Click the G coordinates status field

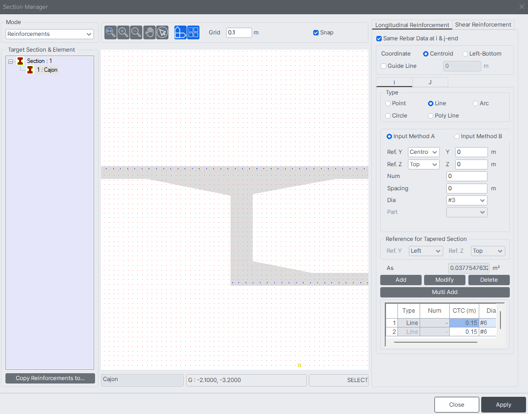click(246, 380)
